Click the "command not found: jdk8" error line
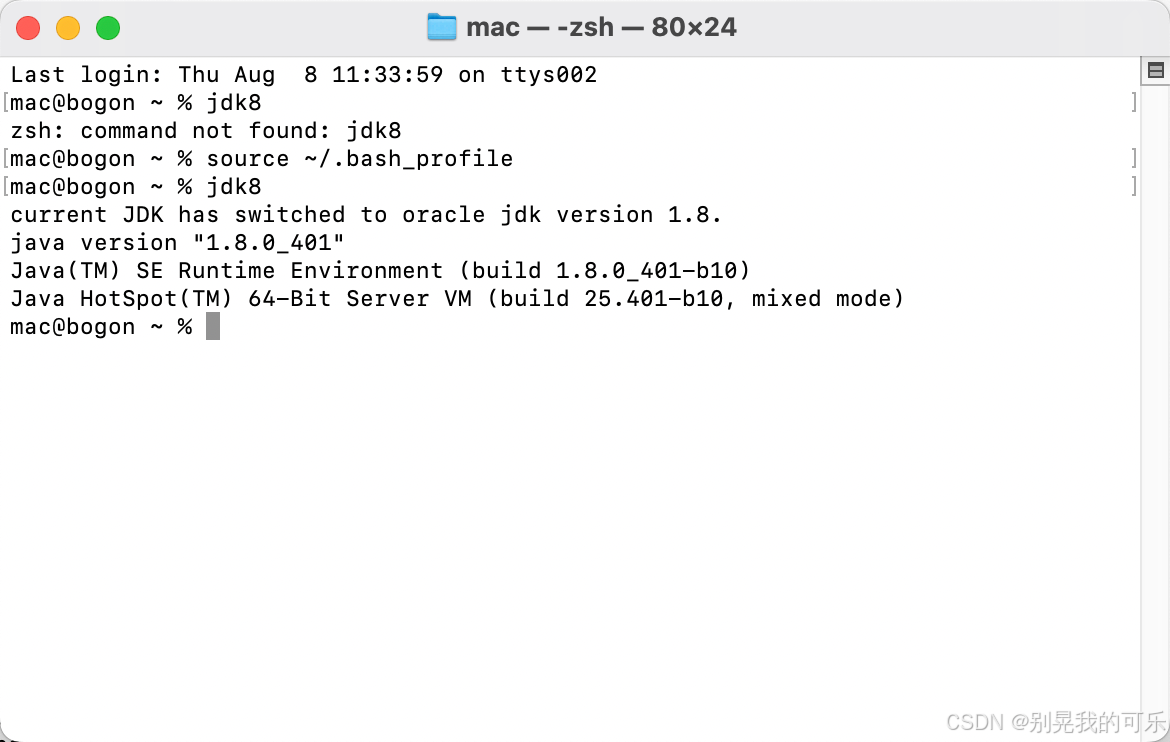Screen dimensions: 1170x742 click(205, 131)
